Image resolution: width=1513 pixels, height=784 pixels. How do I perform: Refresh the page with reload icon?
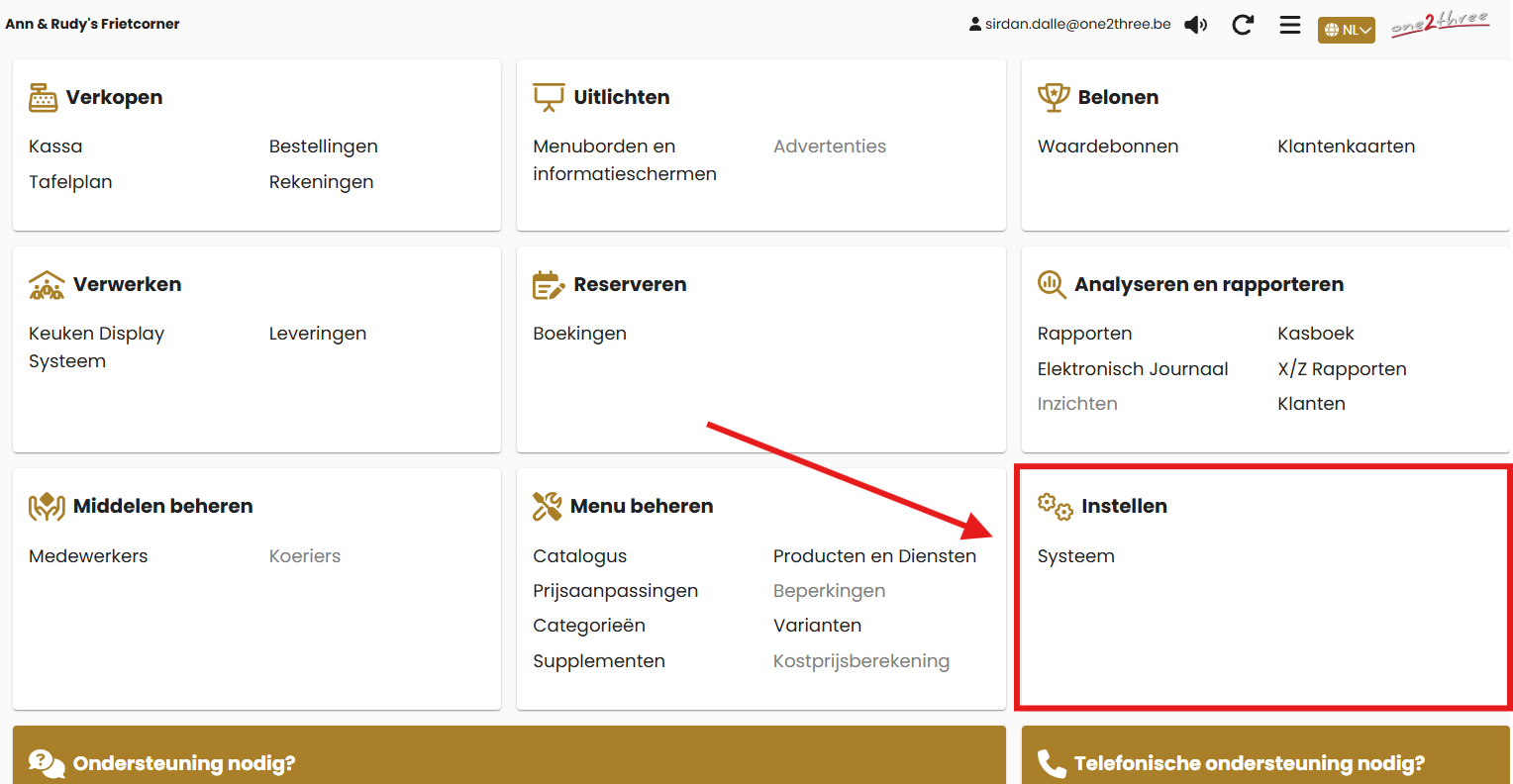click(x=1243, y=25)
